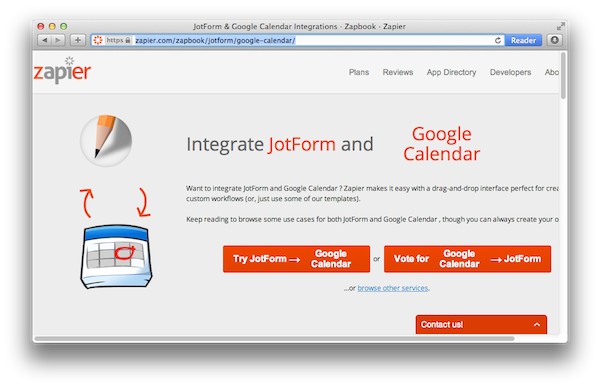The width and height of the screenshot is (600, 388).
Task: Open the Reviews page
Action: pos(398,72)
